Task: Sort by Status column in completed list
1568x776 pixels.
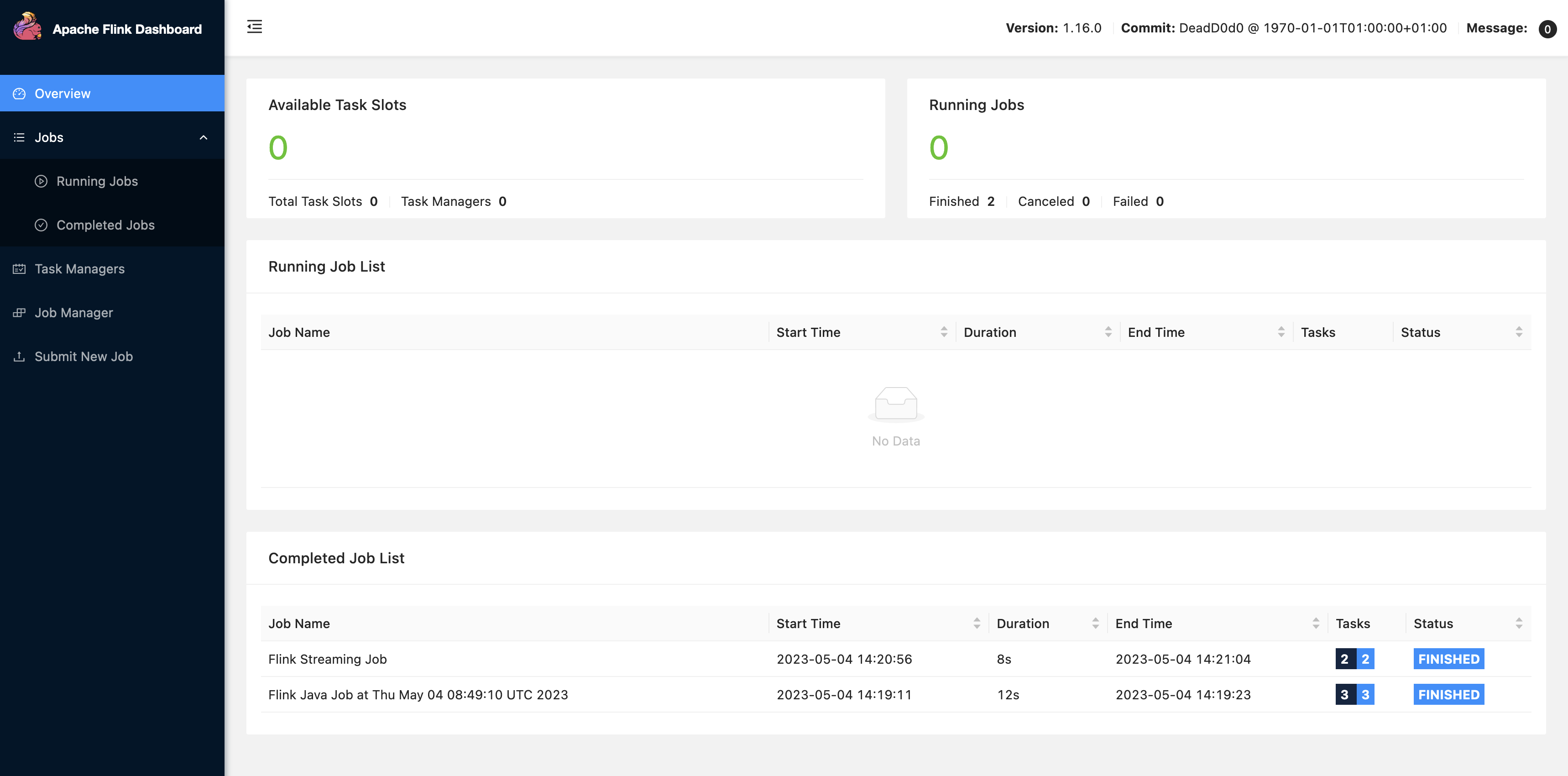Action: (1519, 622)
